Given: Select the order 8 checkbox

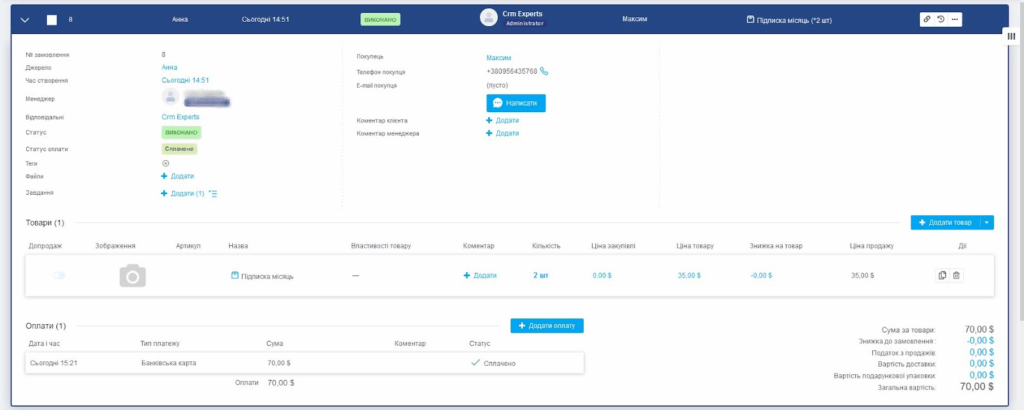Looking at the screenshot, I should coord(52,19).
